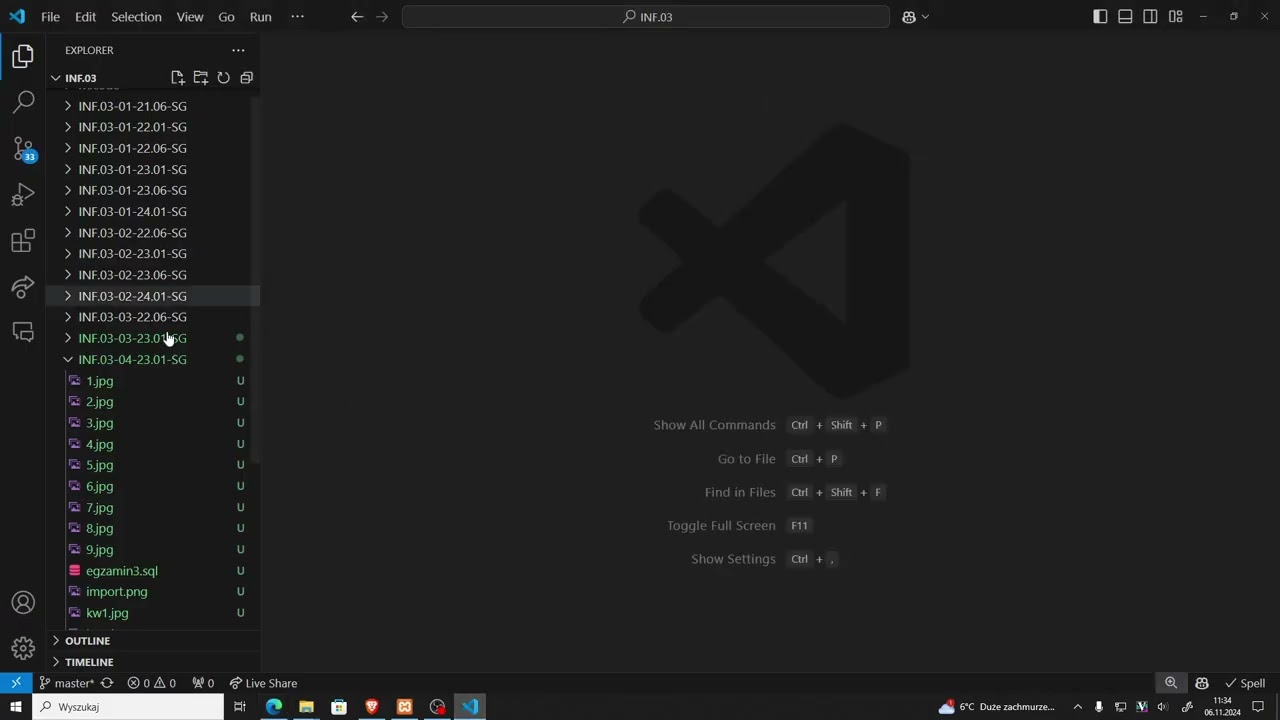
Task: Open VS Code icon on Windows taskbar
Action: coord(470,707)
